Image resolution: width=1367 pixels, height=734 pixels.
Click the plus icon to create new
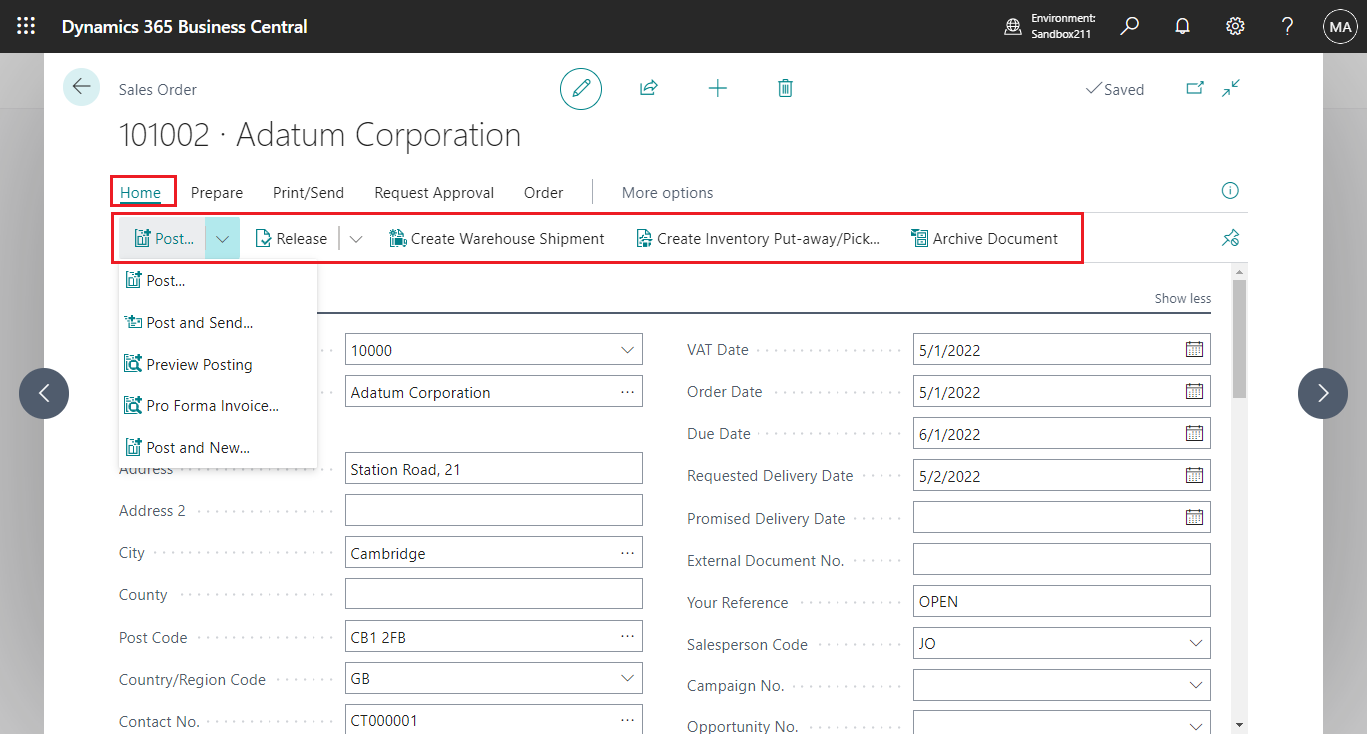717,89
